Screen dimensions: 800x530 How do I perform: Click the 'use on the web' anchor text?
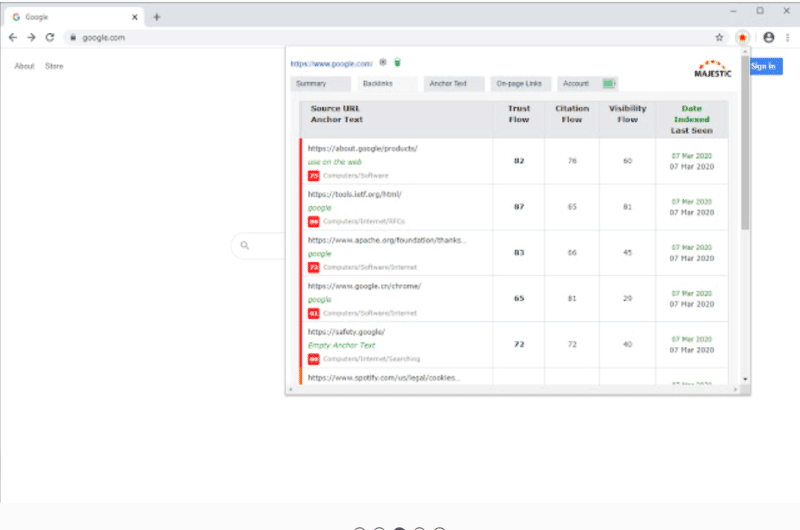tap(335, 162)
